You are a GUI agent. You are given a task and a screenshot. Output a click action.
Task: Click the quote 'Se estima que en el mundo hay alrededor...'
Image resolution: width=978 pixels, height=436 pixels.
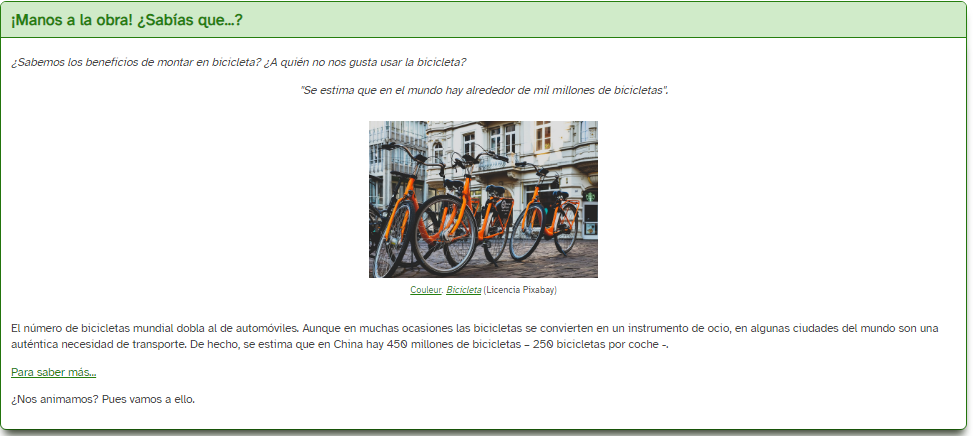click(485, 90)
